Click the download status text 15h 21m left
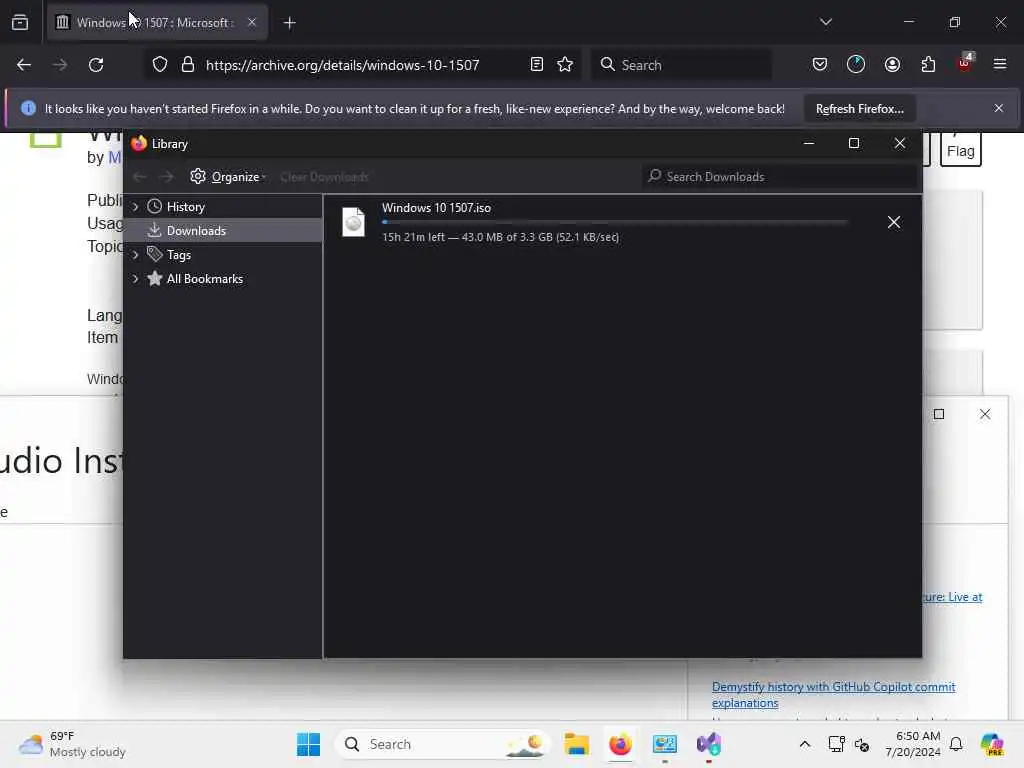 (500, 237)
